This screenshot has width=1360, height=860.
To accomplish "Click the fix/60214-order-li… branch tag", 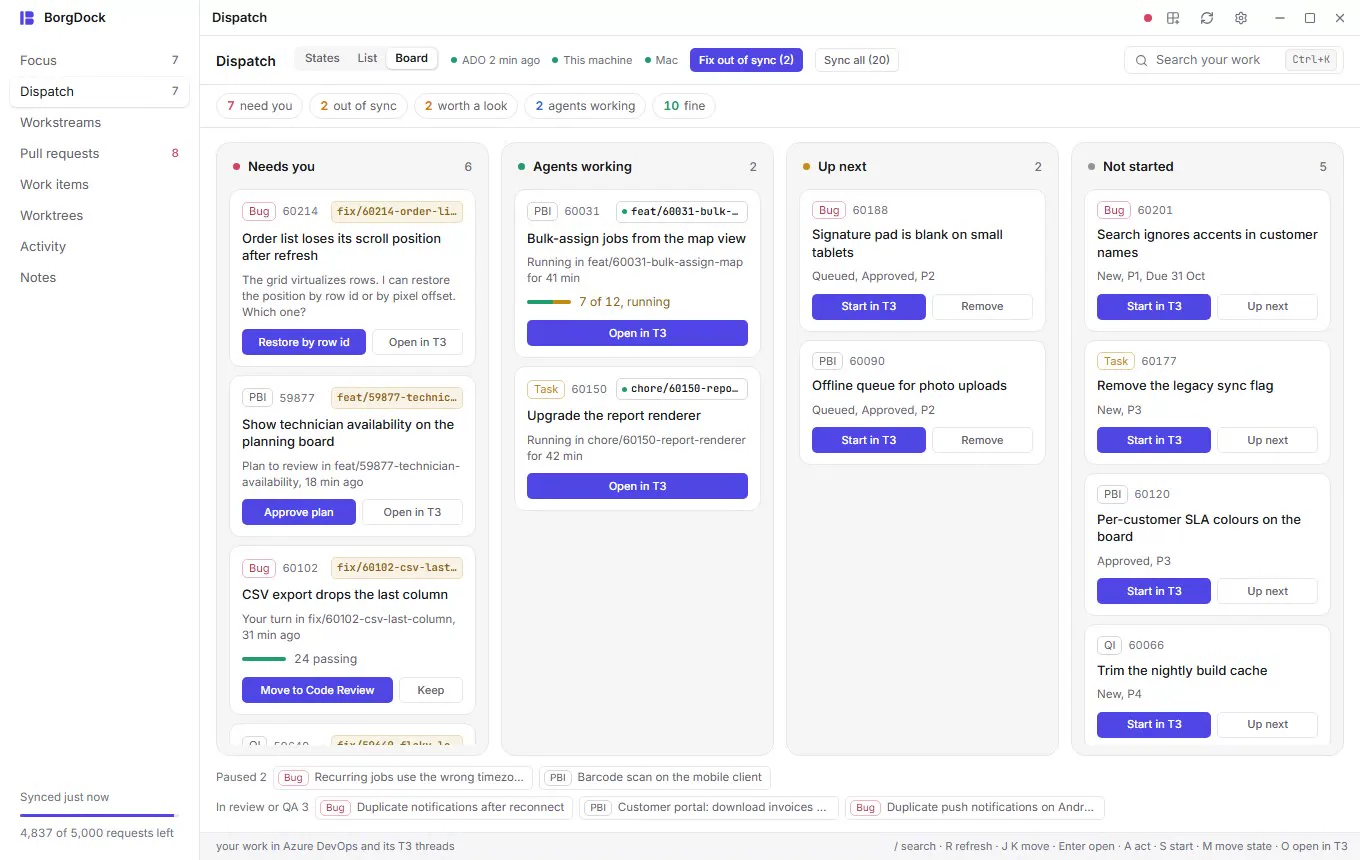I will [397, 211].
